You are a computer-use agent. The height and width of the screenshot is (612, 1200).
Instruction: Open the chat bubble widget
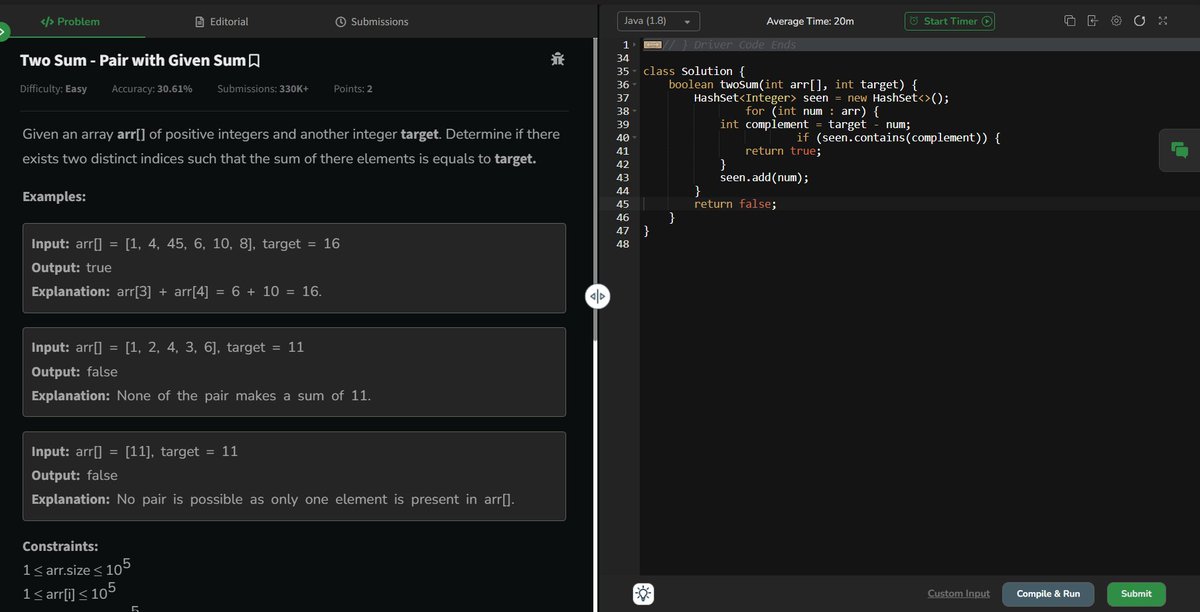(1178, 149)
